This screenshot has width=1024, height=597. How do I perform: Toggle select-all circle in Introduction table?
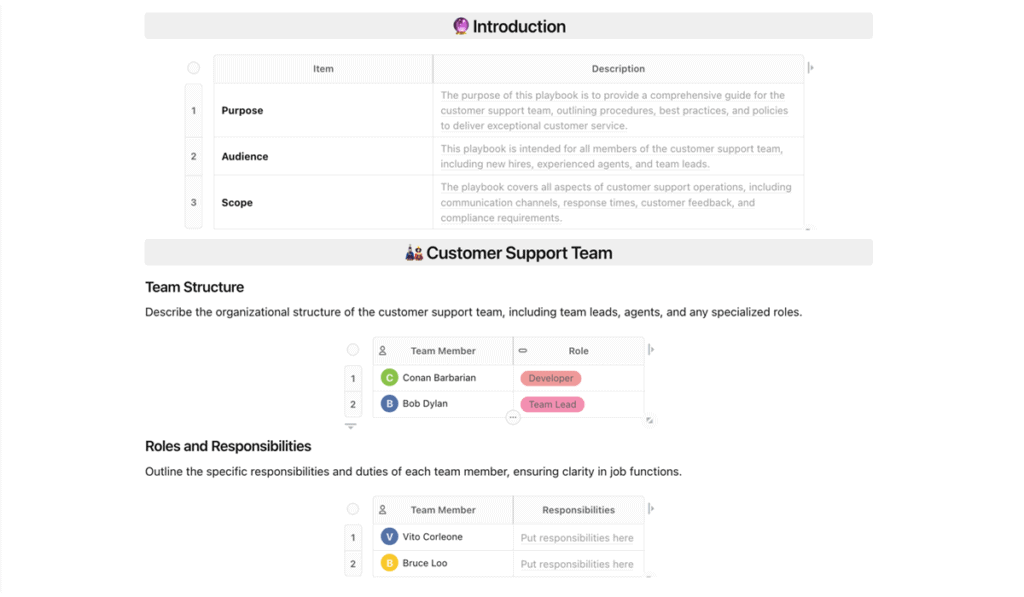click(x=193, y=68)
